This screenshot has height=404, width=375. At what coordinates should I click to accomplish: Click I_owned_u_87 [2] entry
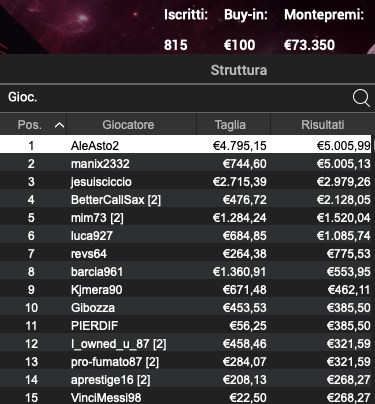coord(118,344)
